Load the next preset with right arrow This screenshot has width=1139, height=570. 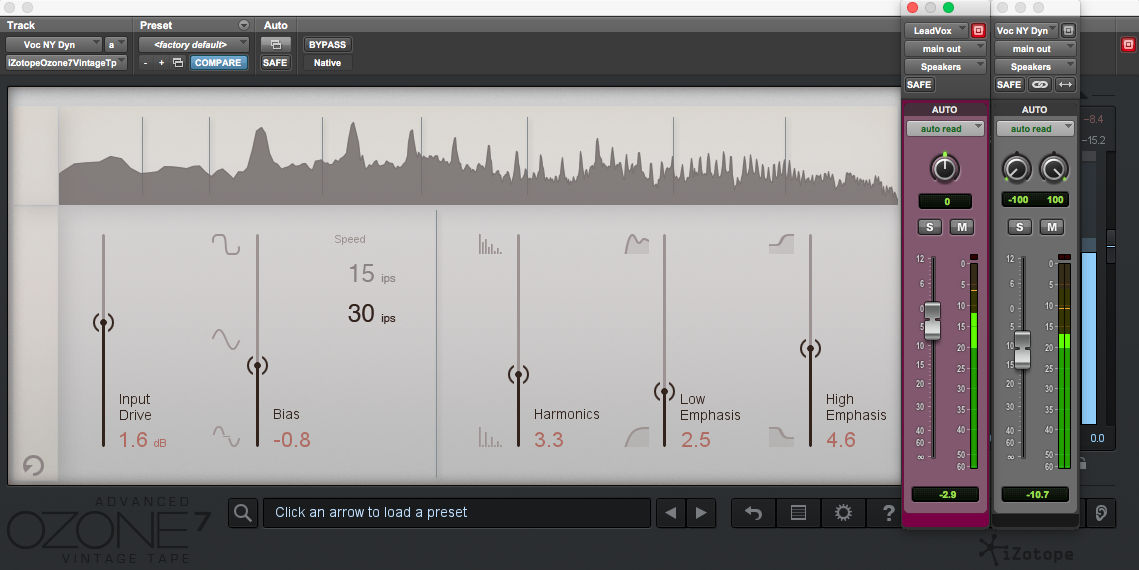tap(701, 513)
